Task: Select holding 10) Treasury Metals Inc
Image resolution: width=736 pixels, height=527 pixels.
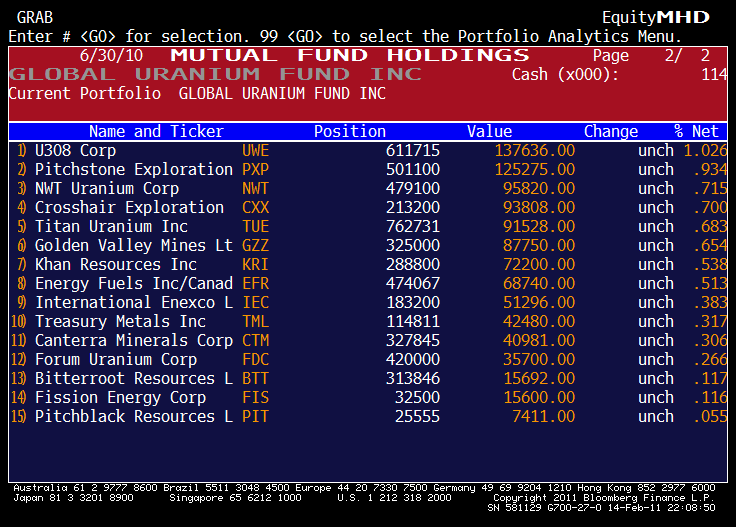Action: [368, 321]
